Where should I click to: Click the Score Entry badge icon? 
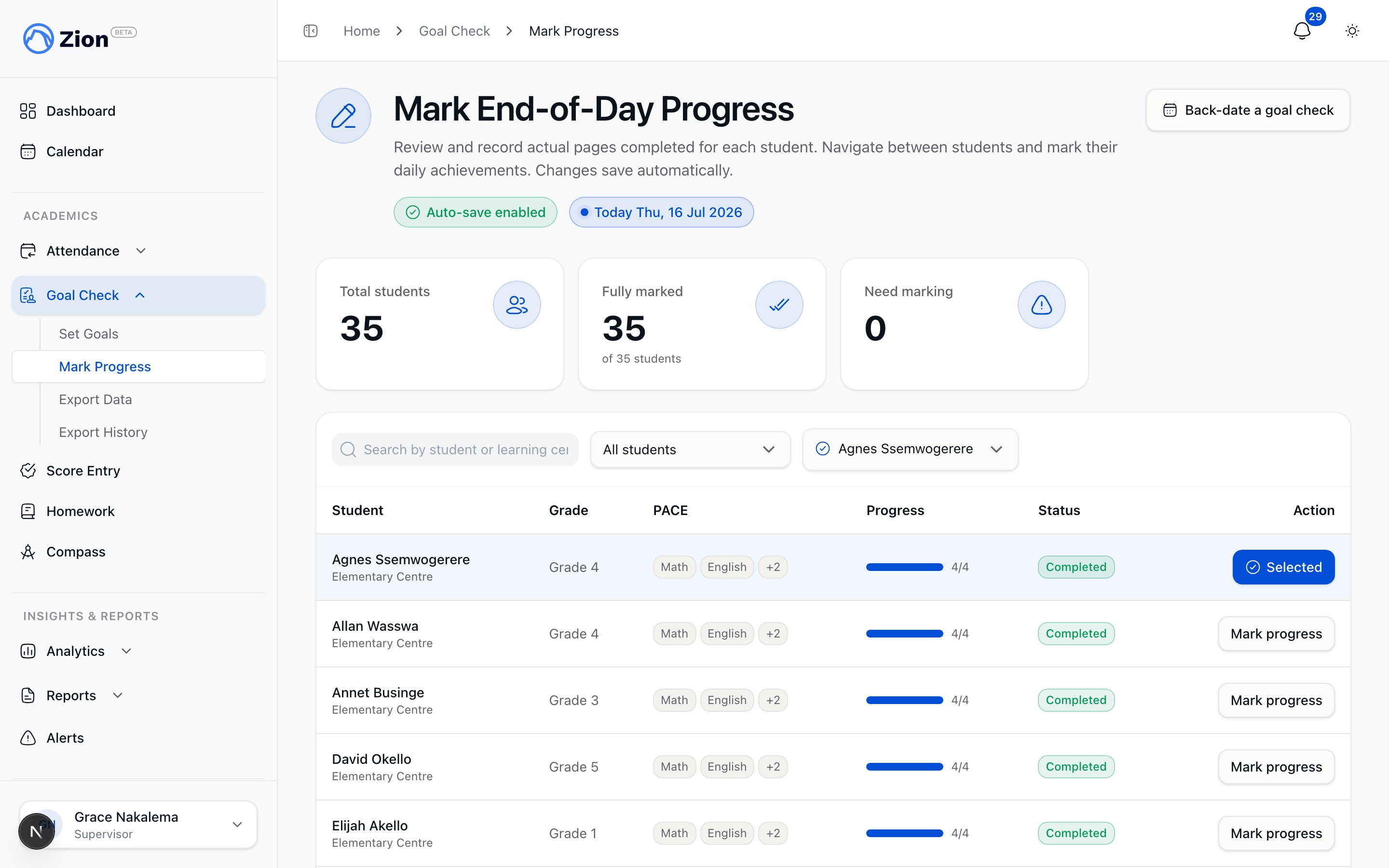pyautogui.click(x=27, y=471)
